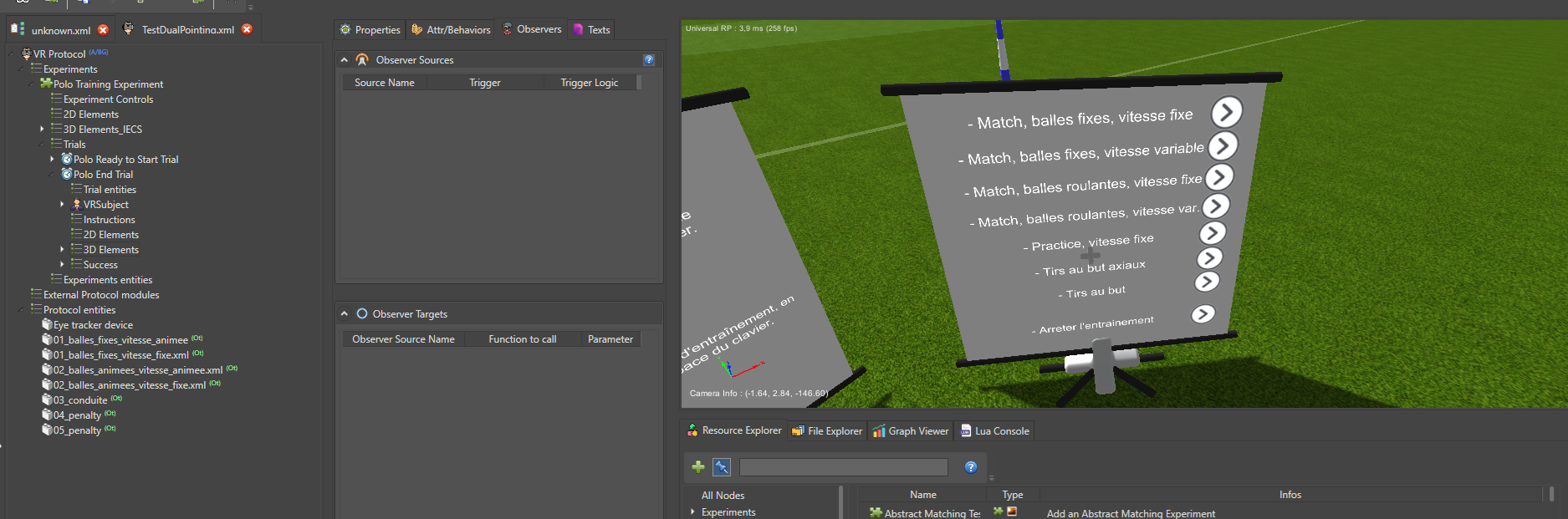This screenshot has width=1568, height=519.
Task: Select the 04_penalty protocol entity
Action: pos(77,415)
